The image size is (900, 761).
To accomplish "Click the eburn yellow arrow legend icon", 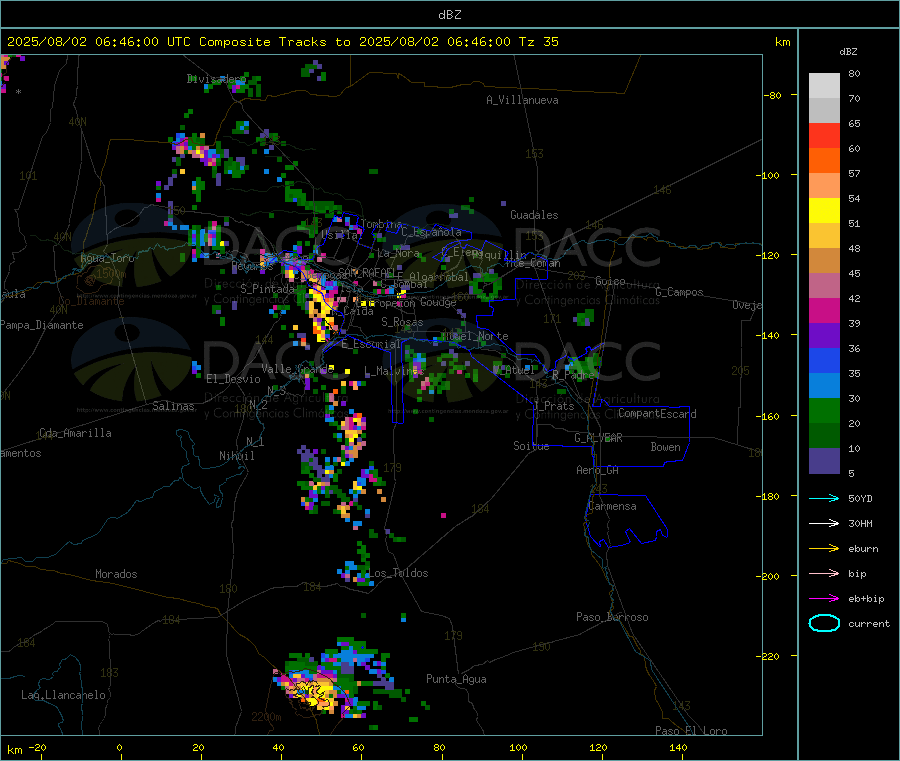I will tap(824, 549).
